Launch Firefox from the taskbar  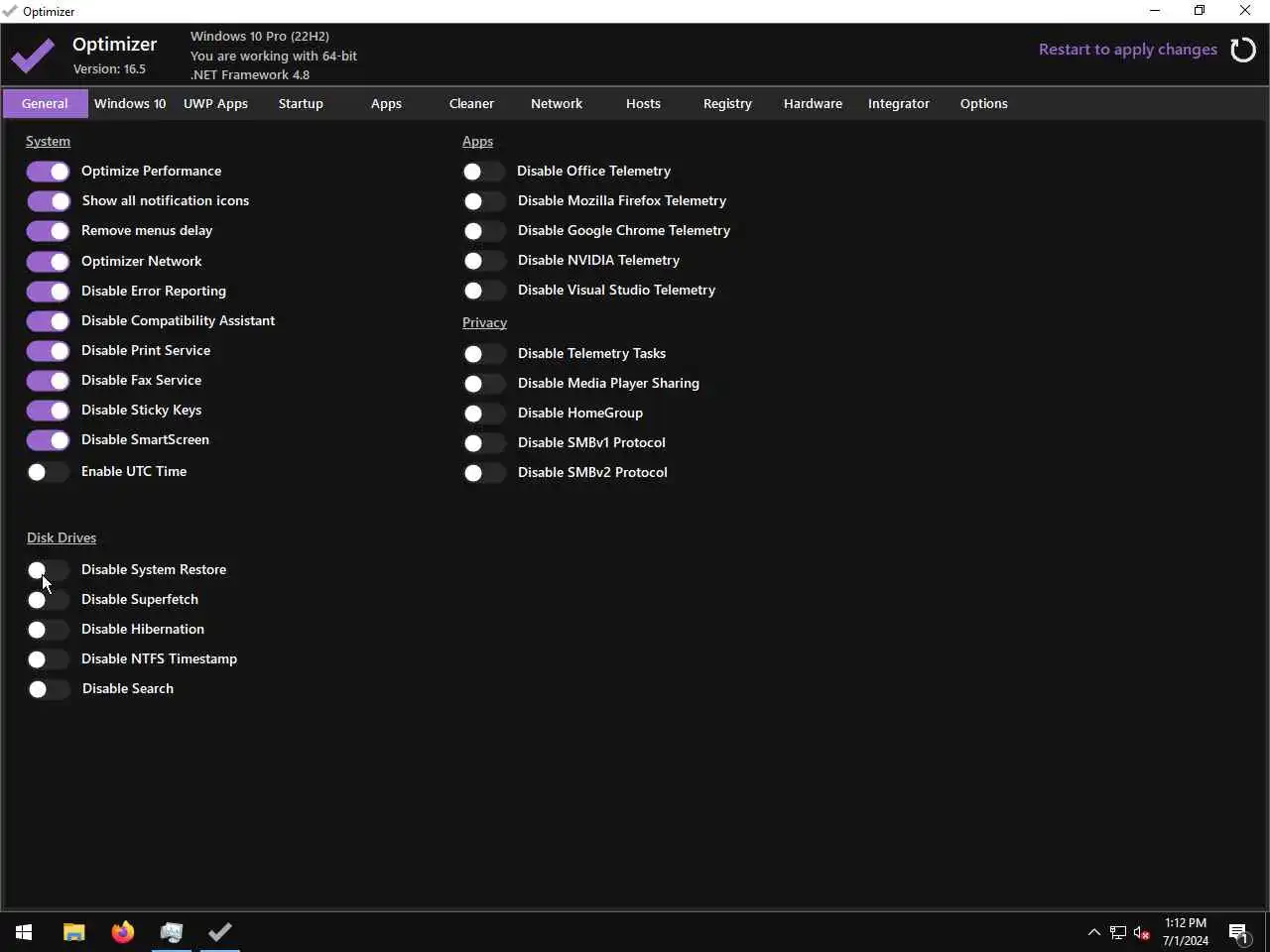coord(123,932)
